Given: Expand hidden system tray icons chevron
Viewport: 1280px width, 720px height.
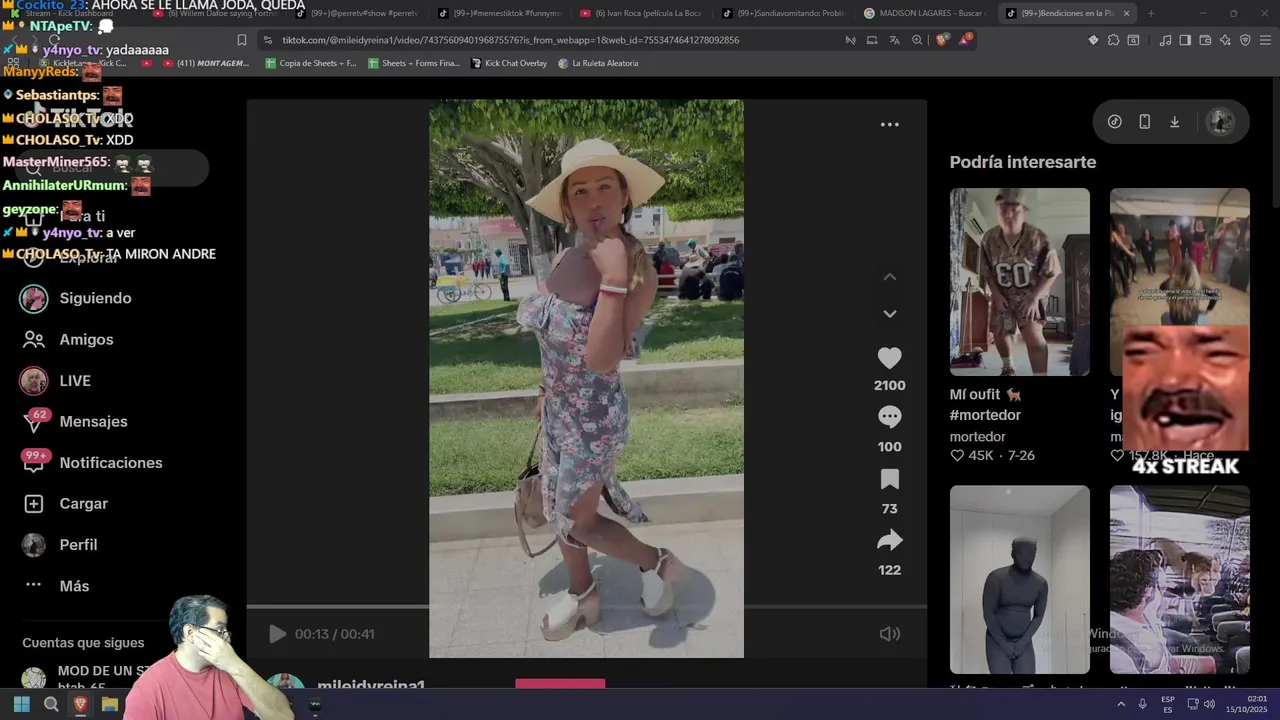Looking at the screenshot, I should point(1121,704).
